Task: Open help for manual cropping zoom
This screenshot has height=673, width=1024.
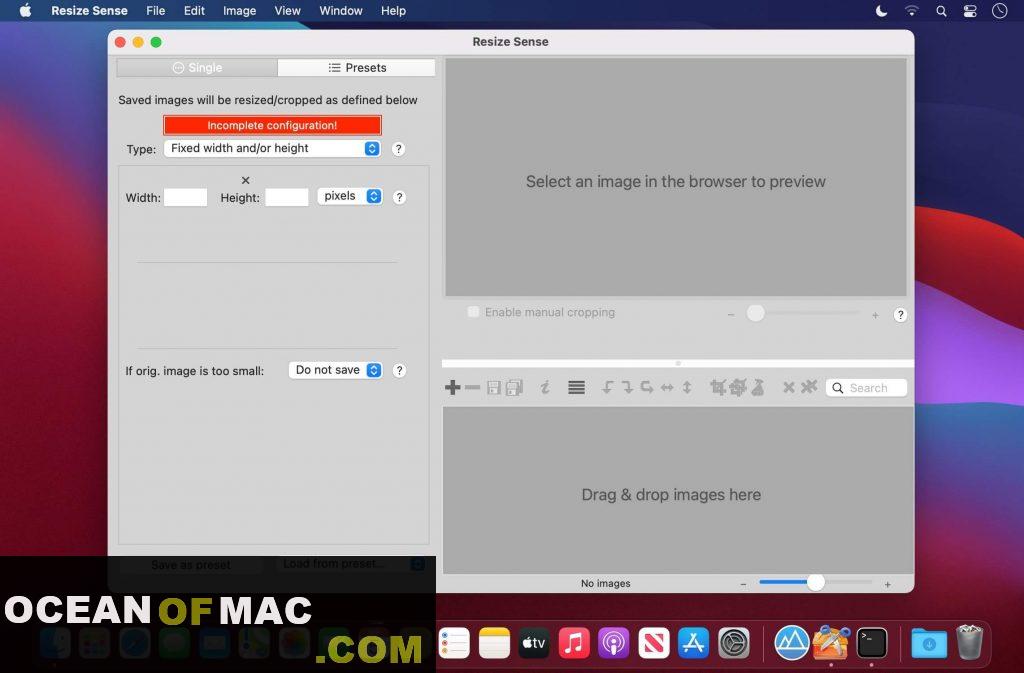Action: point(900,315)
